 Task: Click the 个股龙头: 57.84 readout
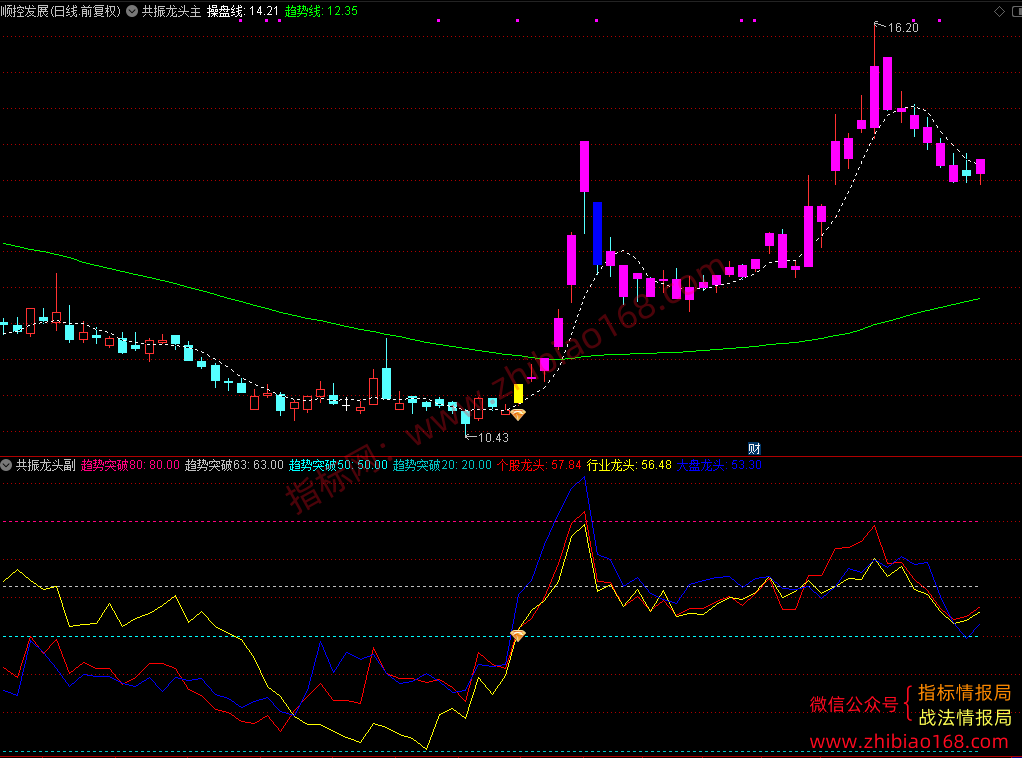pos(539,465)
